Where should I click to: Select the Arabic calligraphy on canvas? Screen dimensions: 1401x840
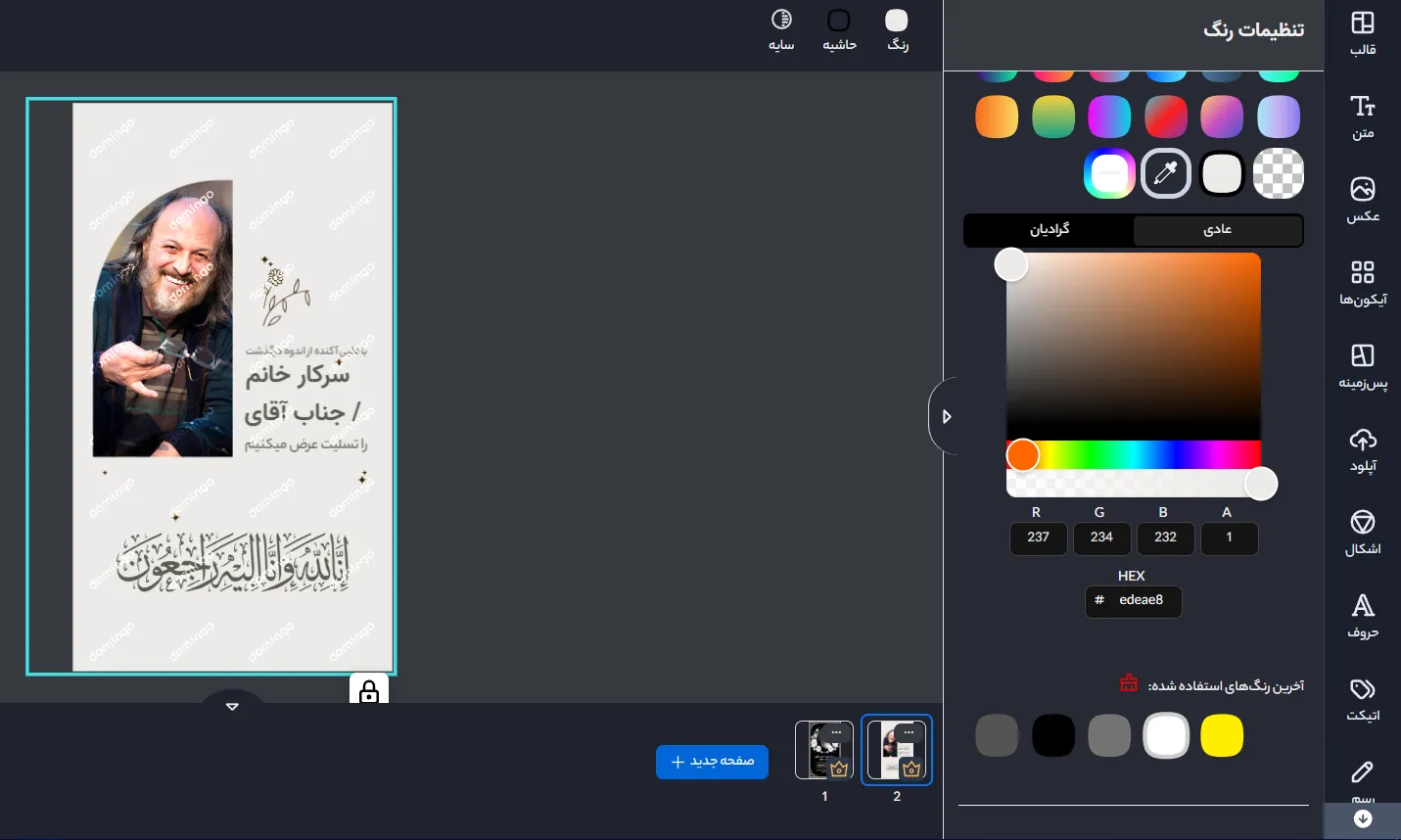[233, 563]
